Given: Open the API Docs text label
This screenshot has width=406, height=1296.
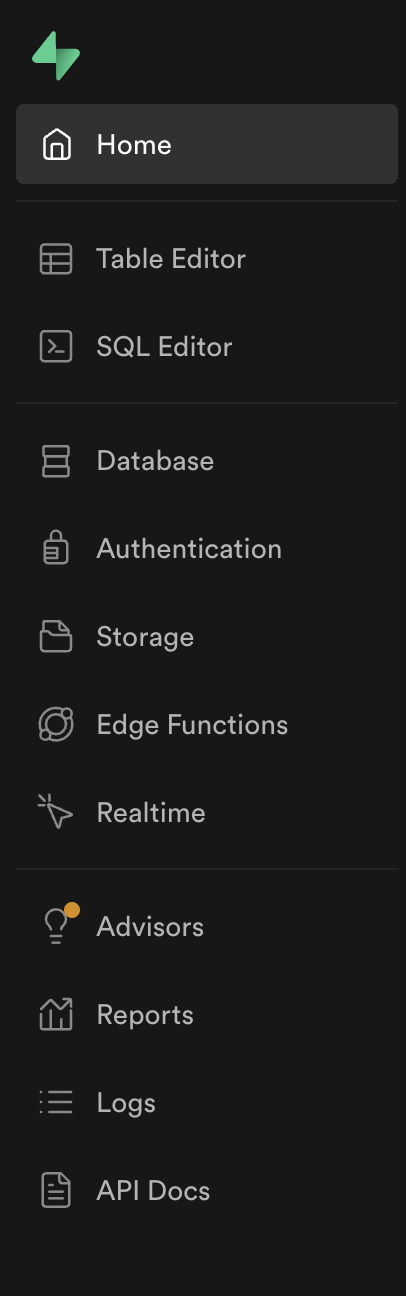Looking at the screenshot, I should [x=153, y=1191].
